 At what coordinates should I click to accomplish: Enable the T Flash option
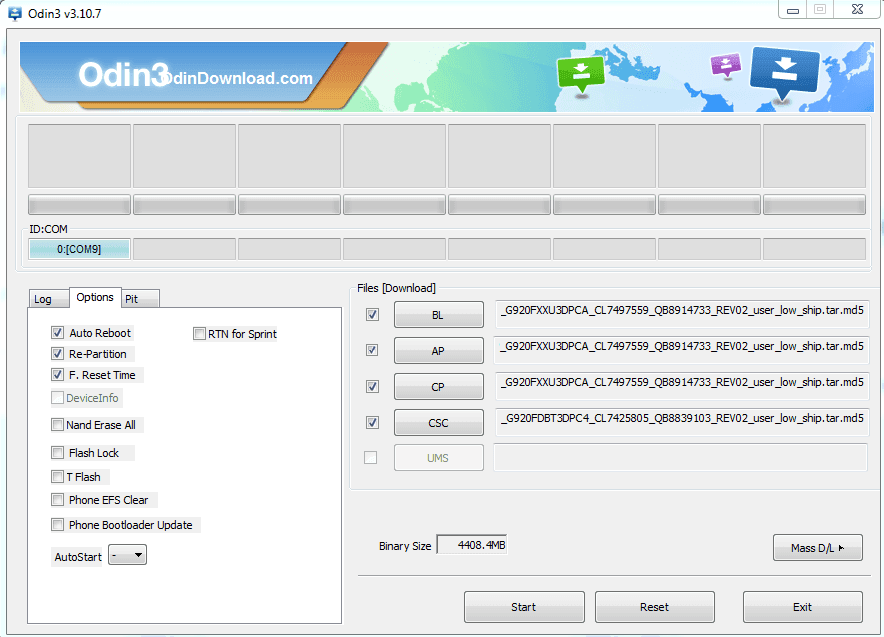click(x=58, y=477)
